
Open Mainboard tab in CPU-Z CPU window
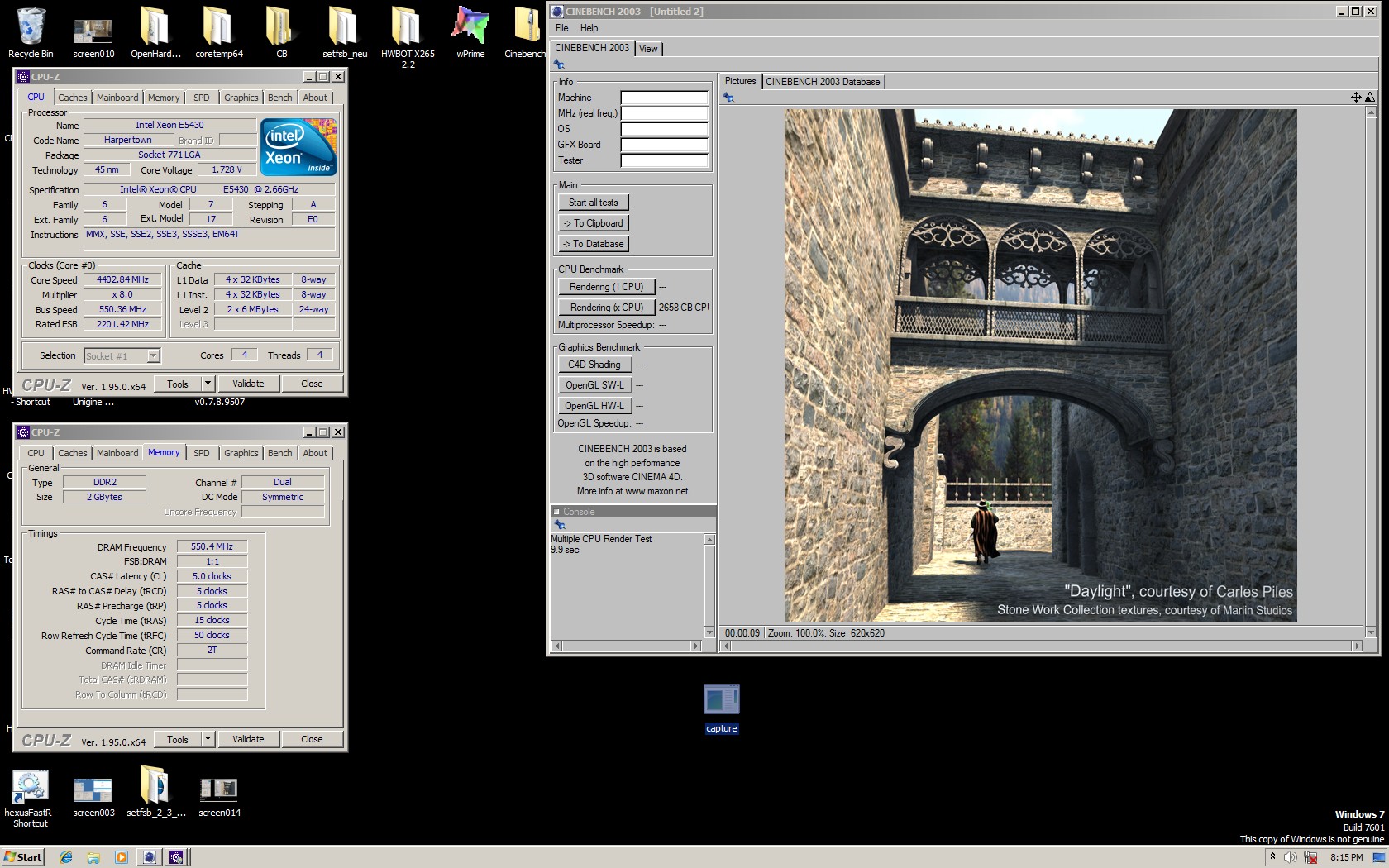117,98
